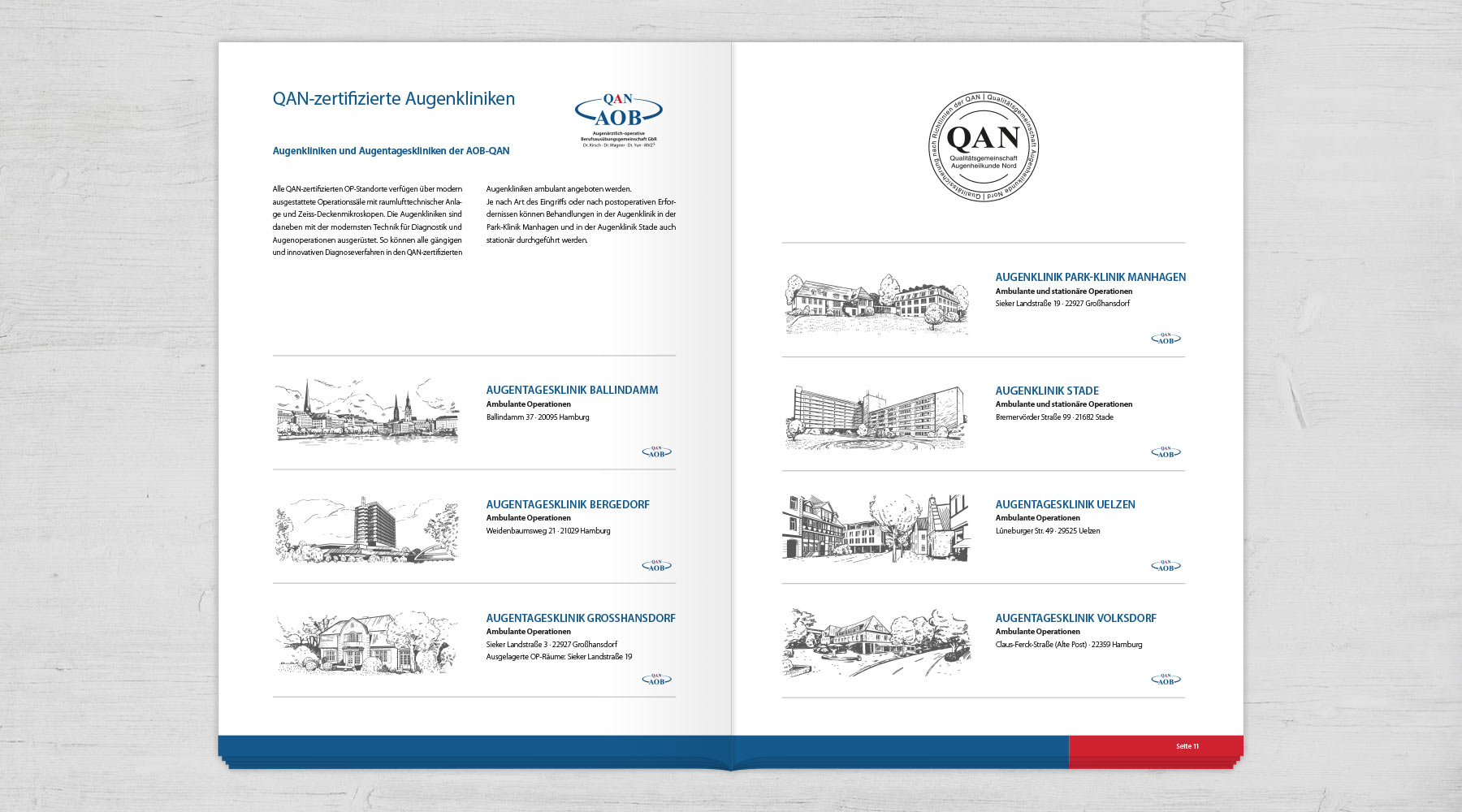
Task: Click 'Ambulante Operationen' under Grosshansdorf
Action: coord(529,632)
